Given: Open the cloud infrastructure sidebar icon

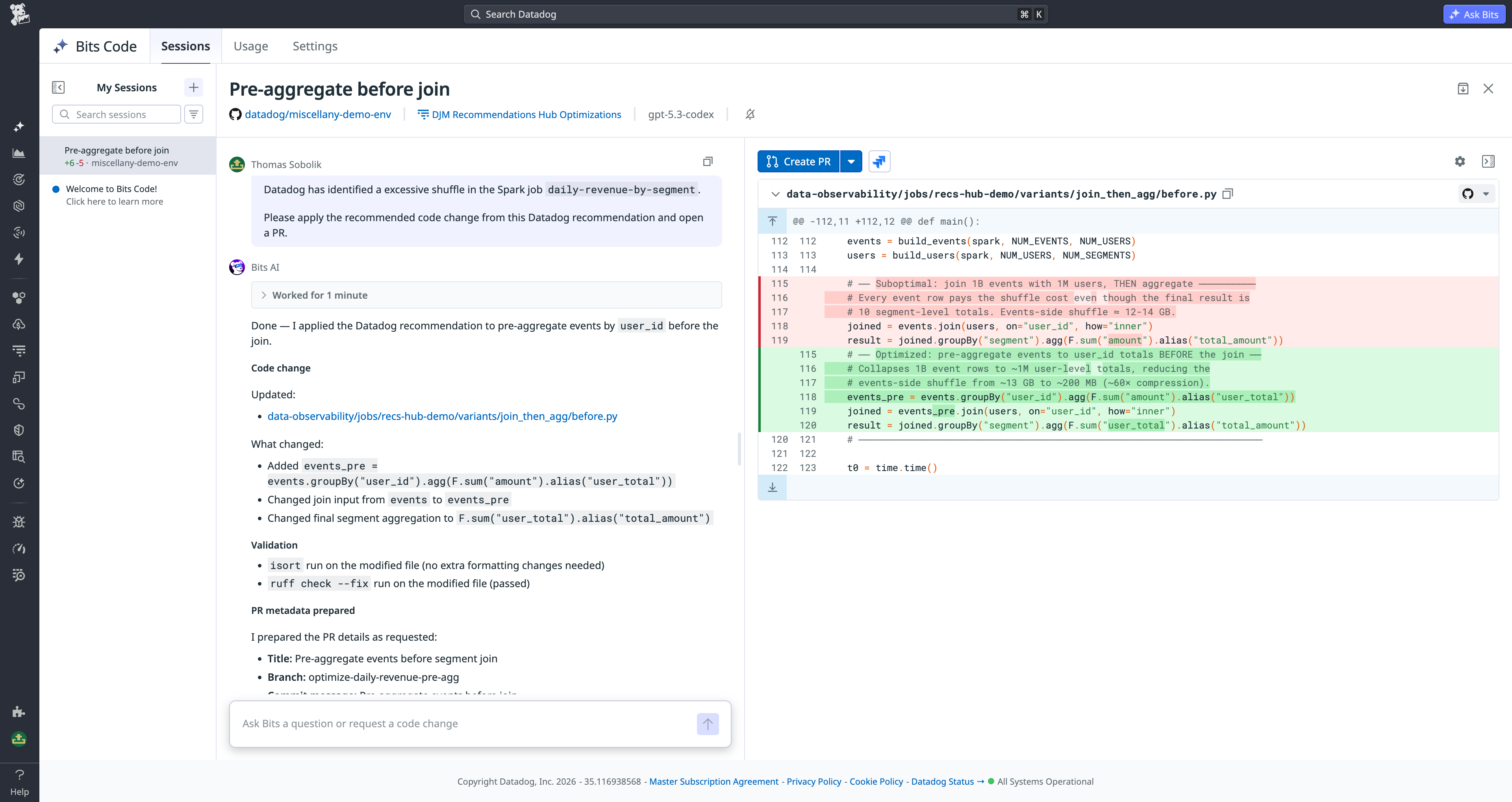Looking at the screenshot, I should 19,324.
